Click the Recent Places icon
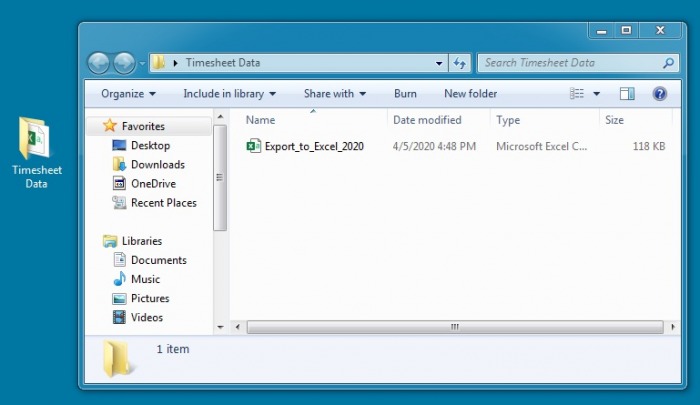 [119, 203]
